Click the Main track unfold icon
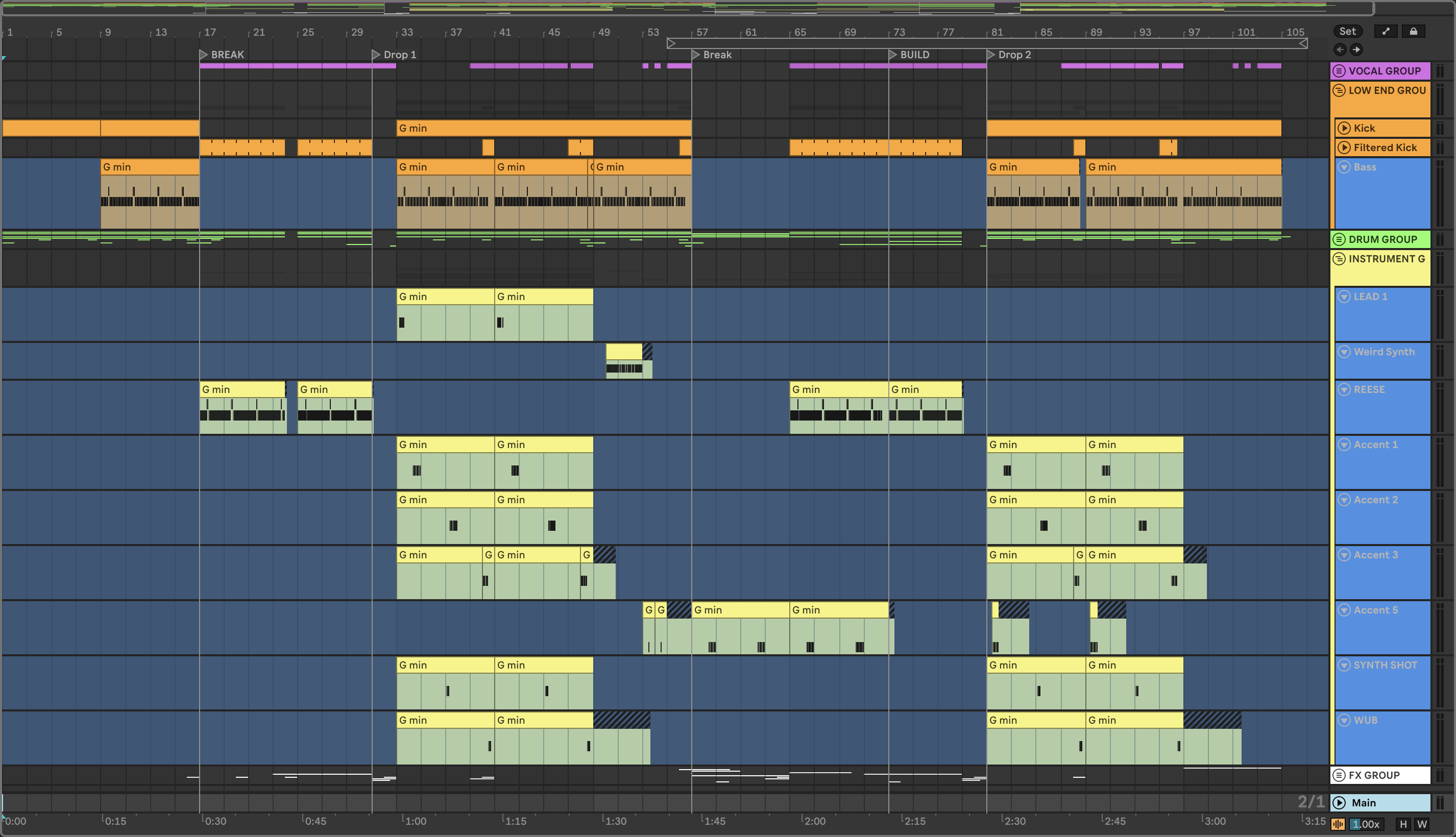The height and width of the screenshot is (837, 1456). (x=1339, y=802)
